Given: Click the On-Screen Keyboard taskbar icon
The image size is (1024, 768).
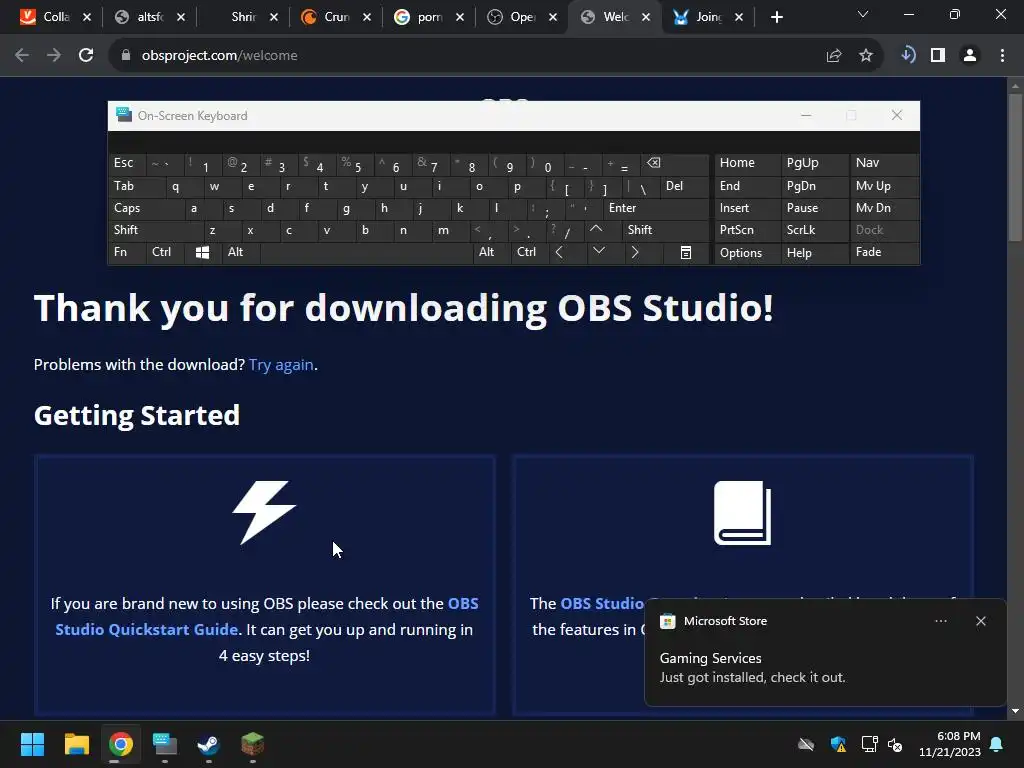Looking at the screenshot, I should [x=165, y=744].
